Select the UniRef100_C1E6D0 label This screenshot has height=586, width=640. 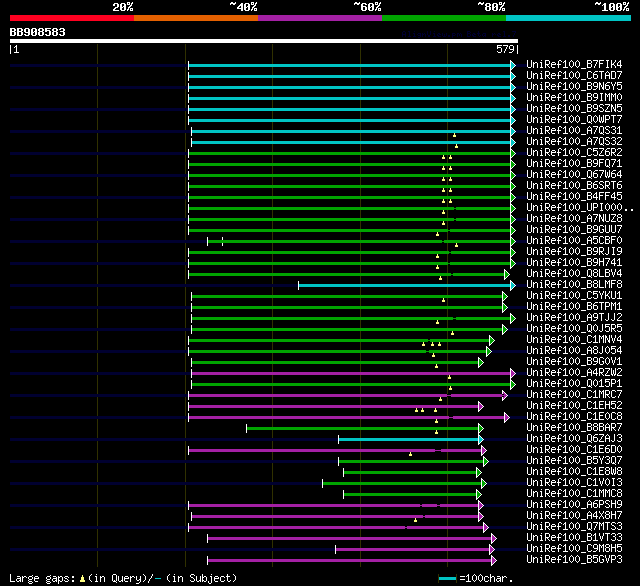click(574, 450)
